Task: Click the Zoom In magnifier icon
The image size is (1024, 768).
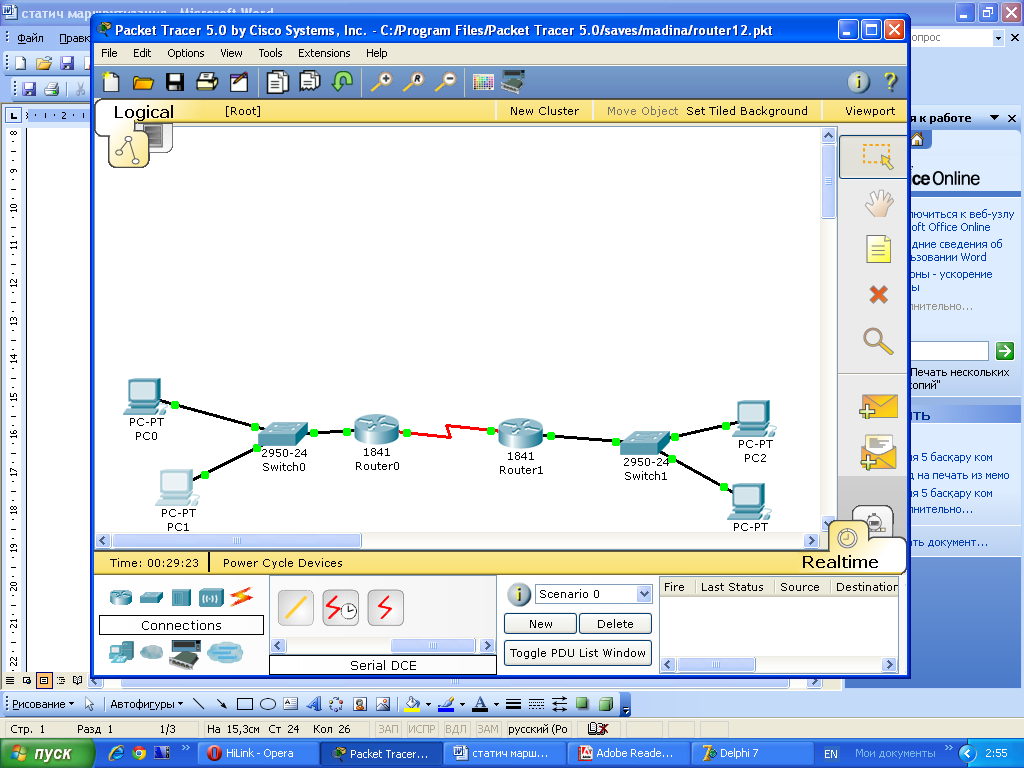Action: (381, 82)
